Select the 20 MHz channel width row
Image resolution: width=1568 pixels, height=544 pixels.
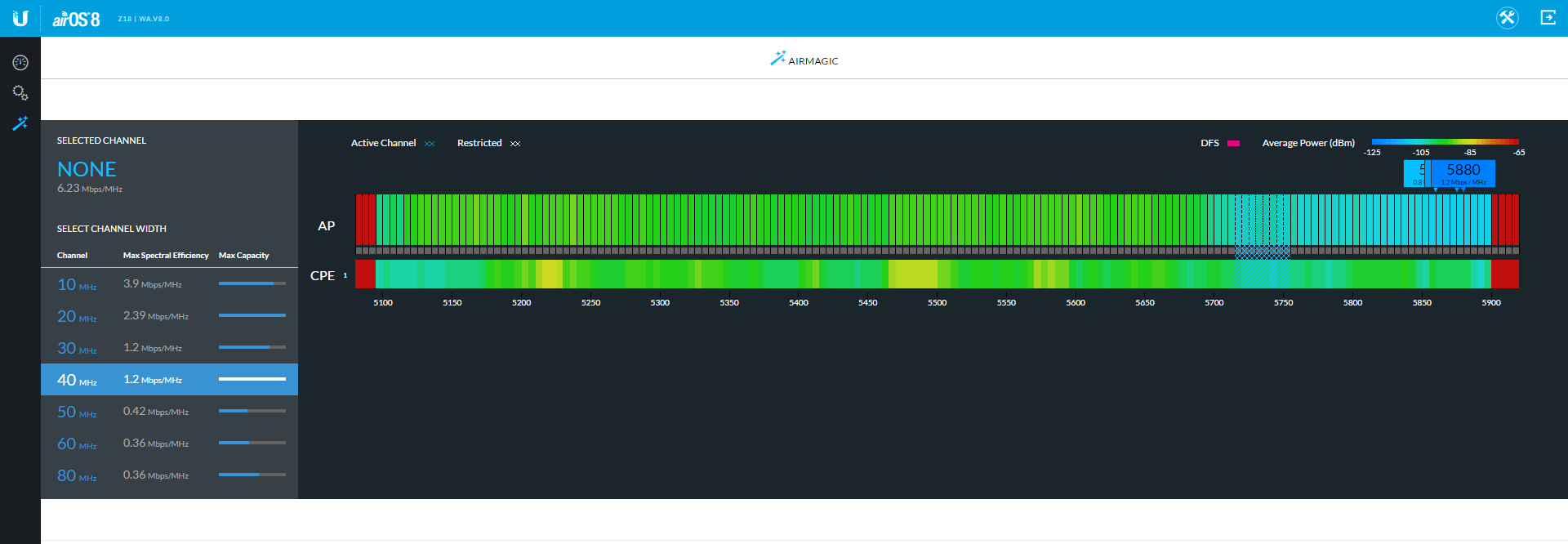tap(169, 316)
